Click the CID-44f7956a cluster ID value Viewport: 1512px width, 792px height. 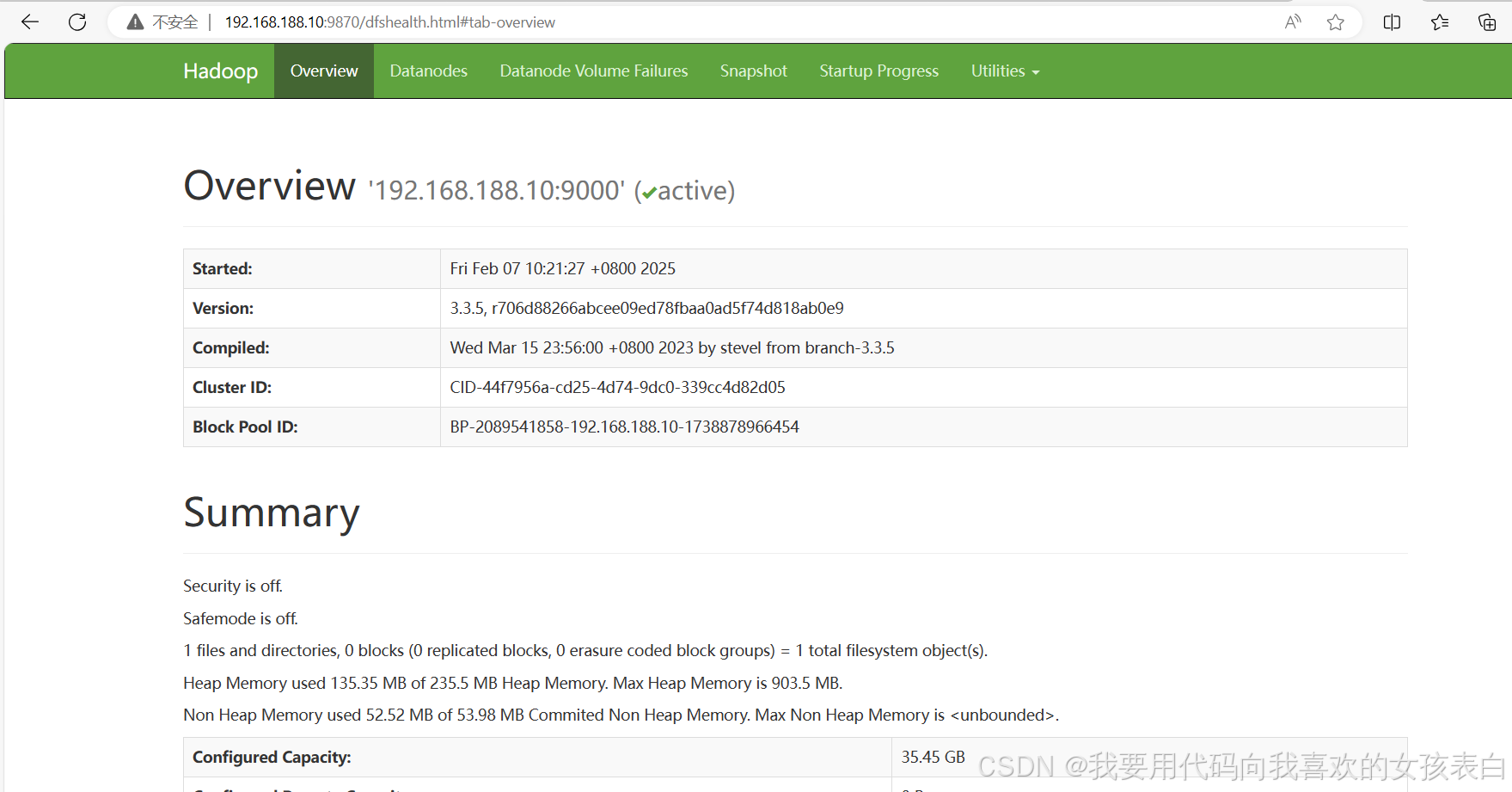pyautogui.click(x=618, y=388)
